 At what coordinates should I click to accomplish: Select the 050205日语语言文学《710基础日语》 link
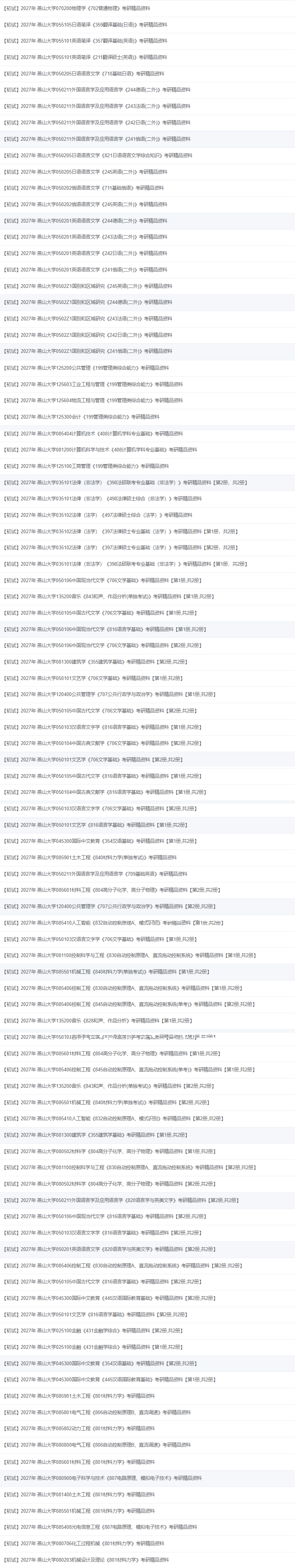tap(85, 74)
